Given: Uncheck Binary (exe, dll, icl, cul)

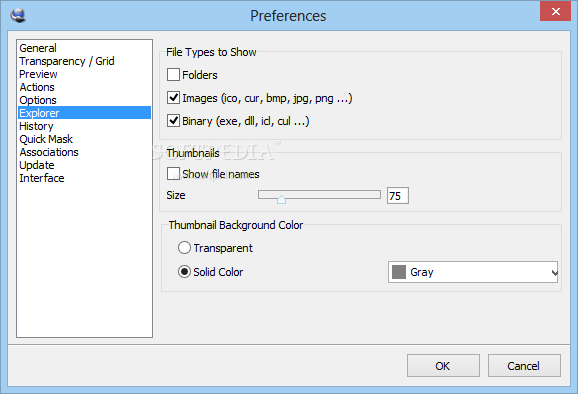Looking at the screenshot, I should point(173,121).
